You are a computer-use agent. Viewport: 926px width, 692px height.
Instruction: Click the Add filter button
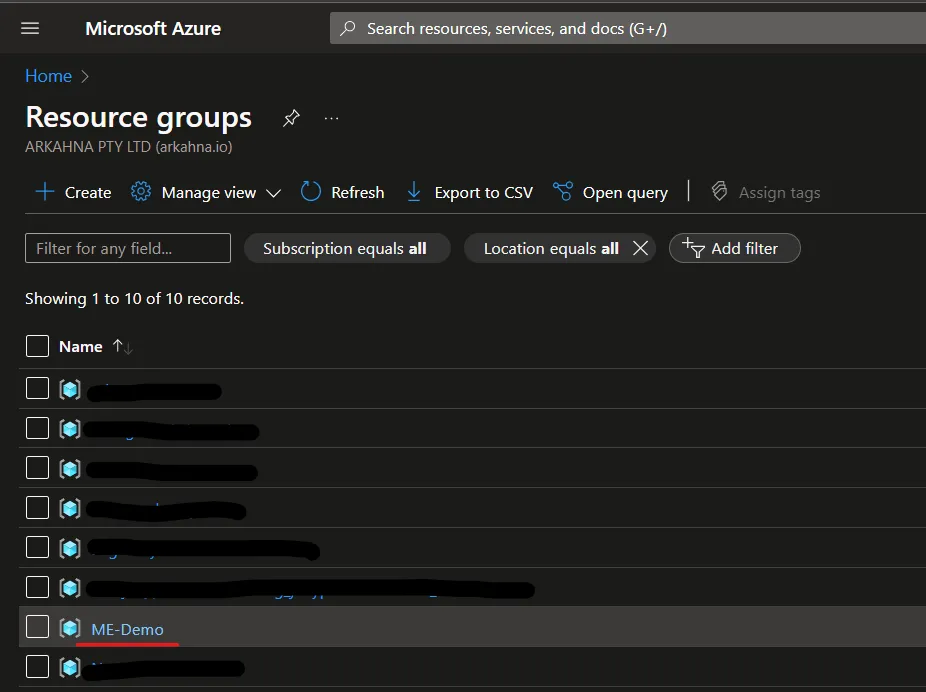pos(735,248)
